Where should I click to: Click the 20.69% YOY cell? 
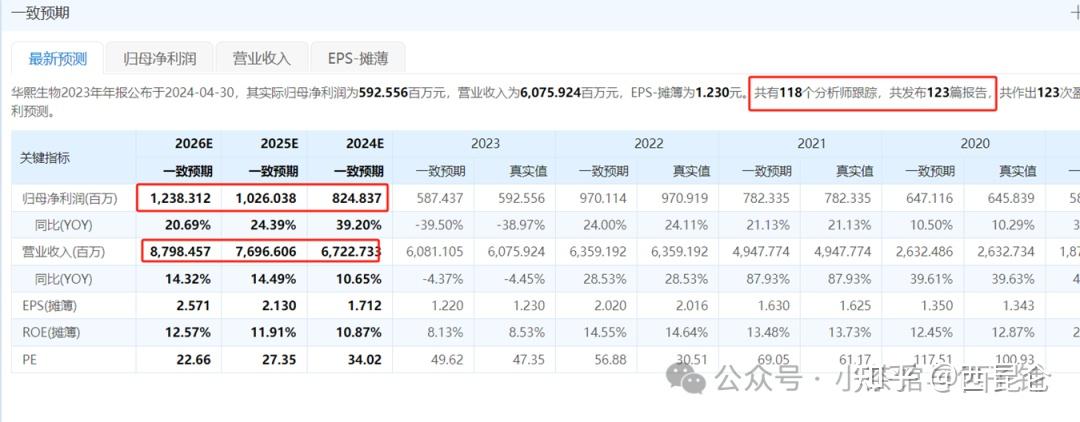187,225
